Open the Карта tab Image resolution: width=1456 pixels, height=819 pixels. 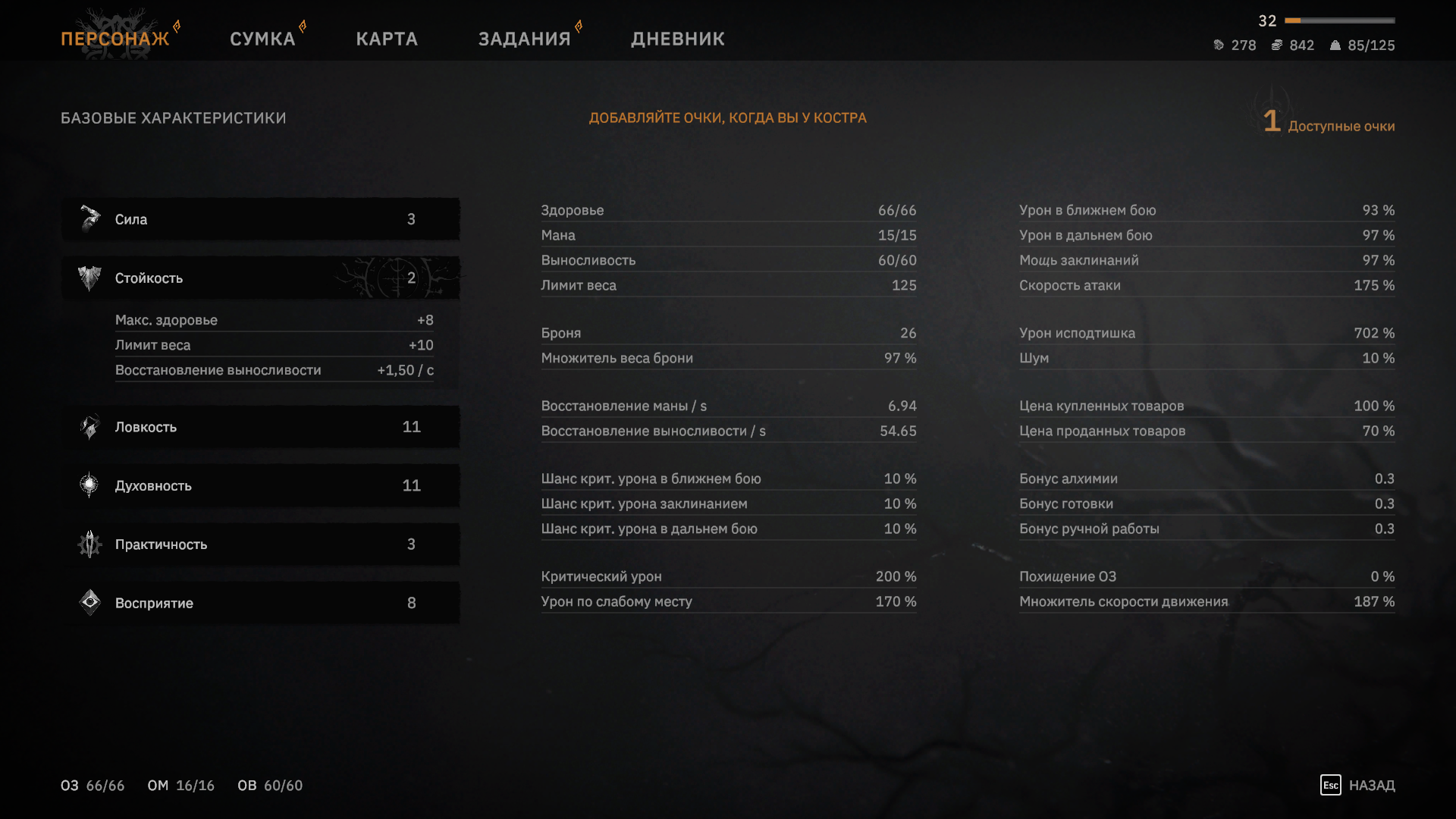[x=387, y=39]
